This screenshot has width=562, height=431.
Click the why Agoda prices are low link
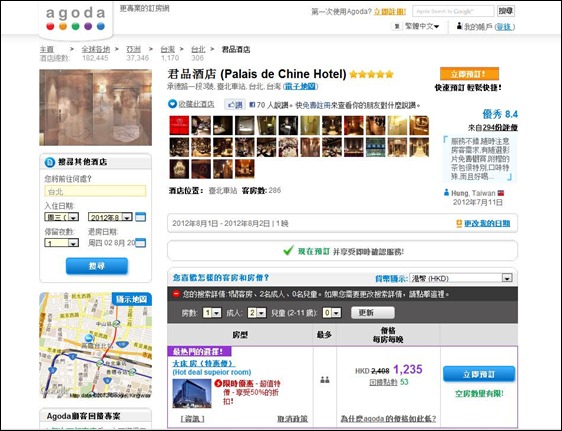[x=388, y=418]
